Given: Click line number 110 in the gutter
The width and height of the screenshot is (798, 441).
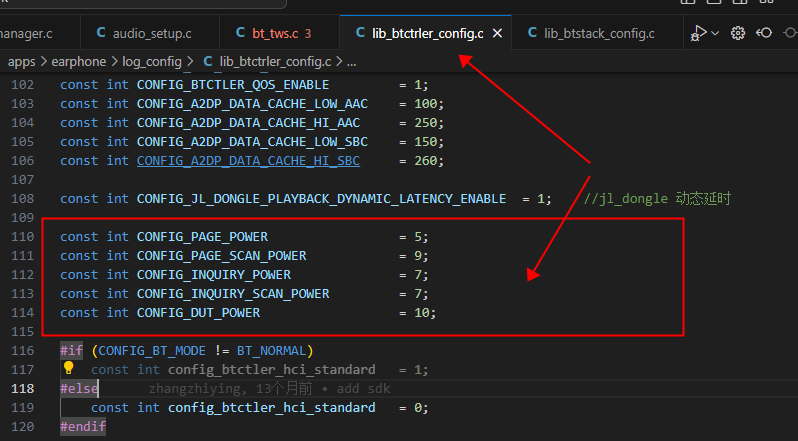Looking at the screenshot, I should tap(23, 237).
